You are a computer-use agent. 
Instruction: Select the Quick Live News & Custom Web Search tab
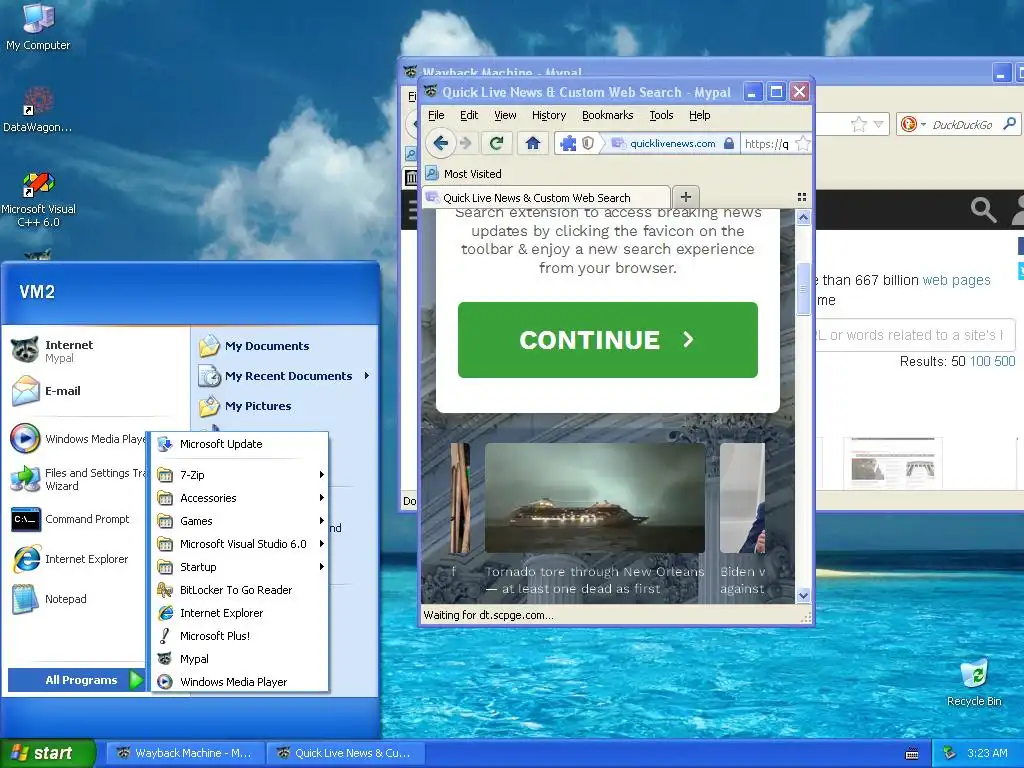coord(546,197)
